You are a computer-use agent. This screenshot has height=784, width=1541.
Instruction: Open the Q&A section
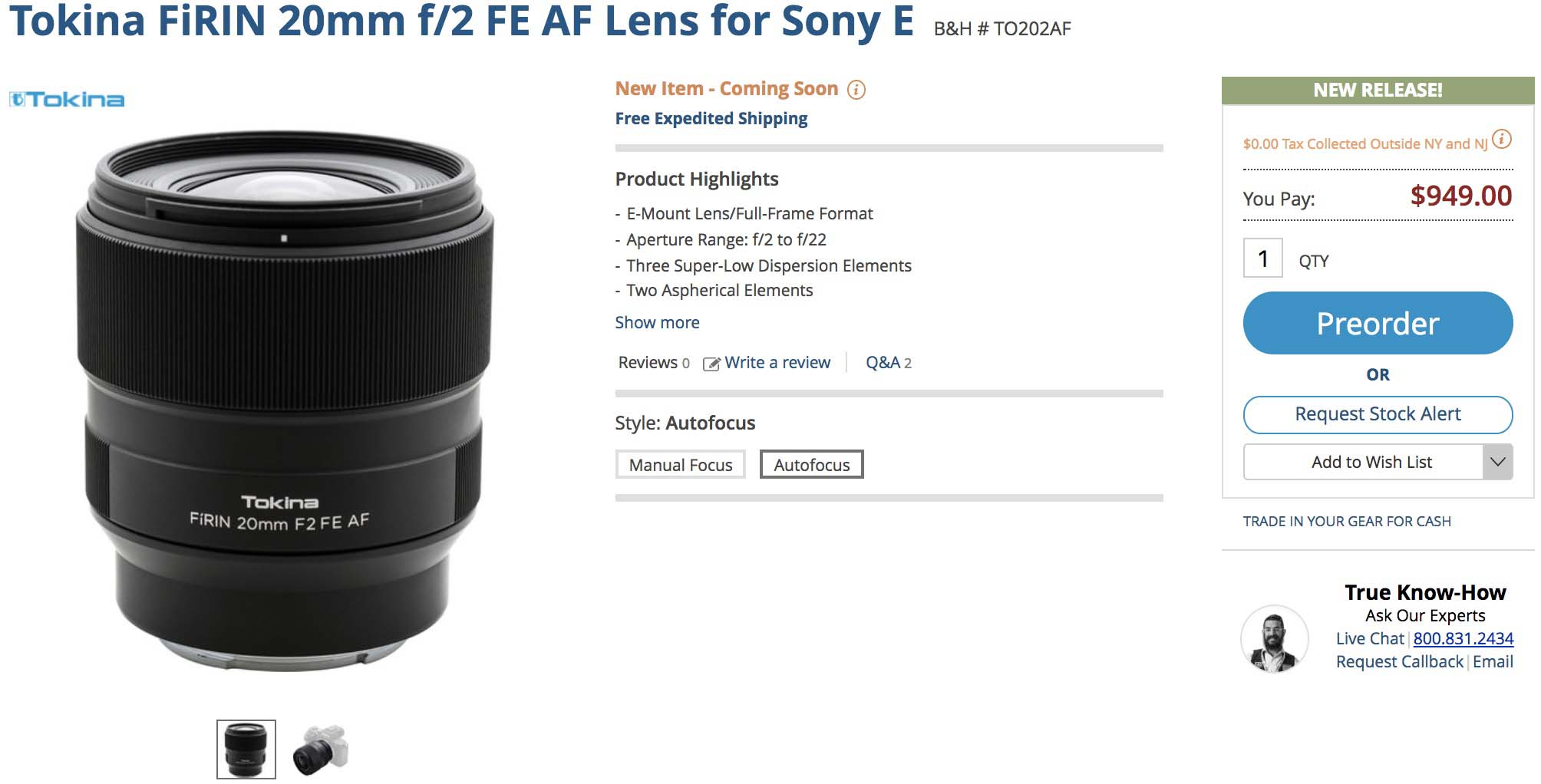(888, 363)
